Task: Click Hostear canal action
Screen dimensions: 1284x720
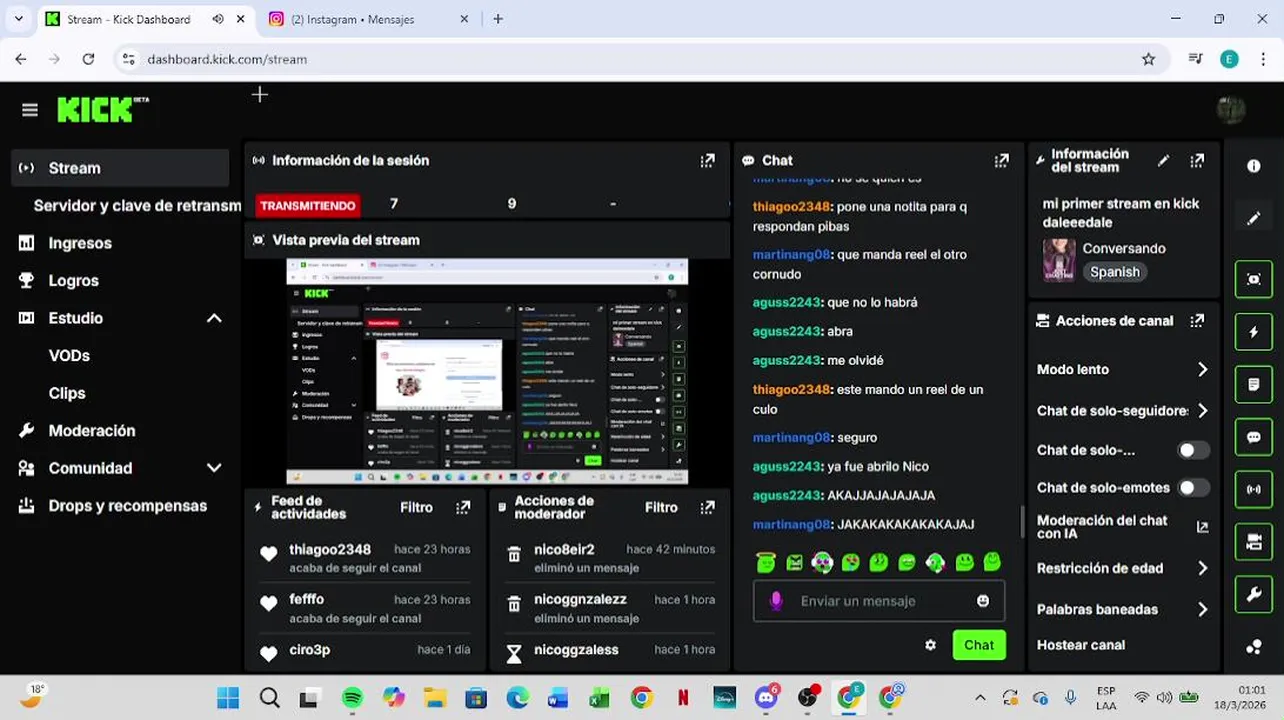Action: point(1081,645)
